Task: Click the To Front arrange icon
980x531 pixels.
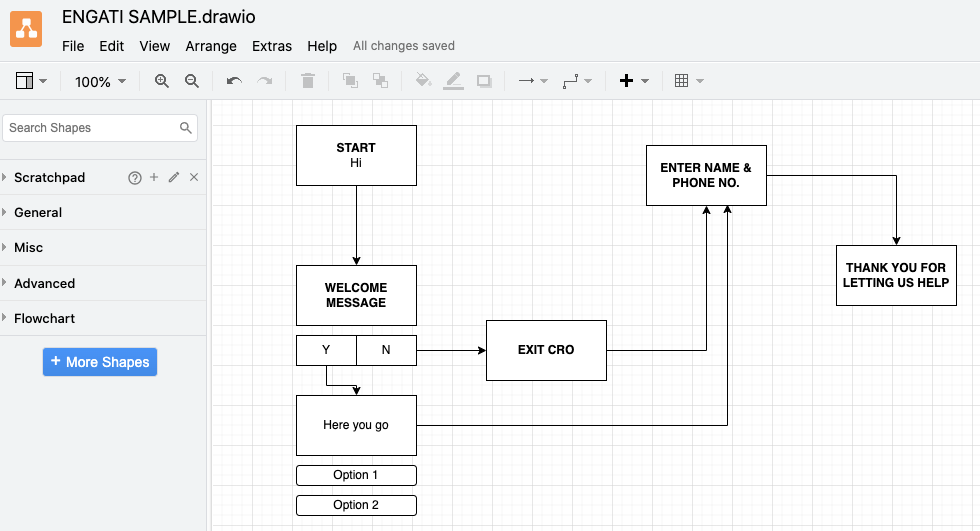Action: point(350,81)
